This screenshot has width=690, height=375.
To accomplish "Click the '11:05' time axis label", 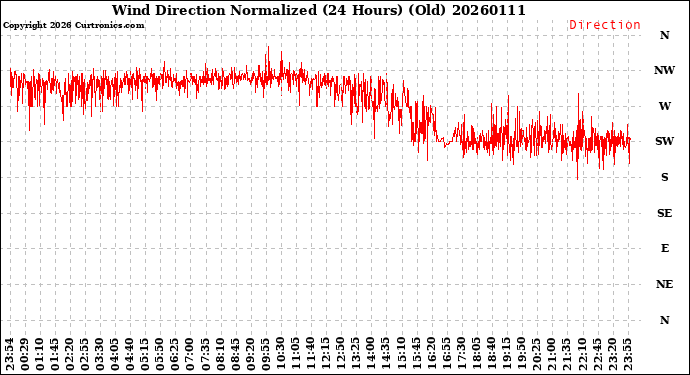I will coord(296,354).
